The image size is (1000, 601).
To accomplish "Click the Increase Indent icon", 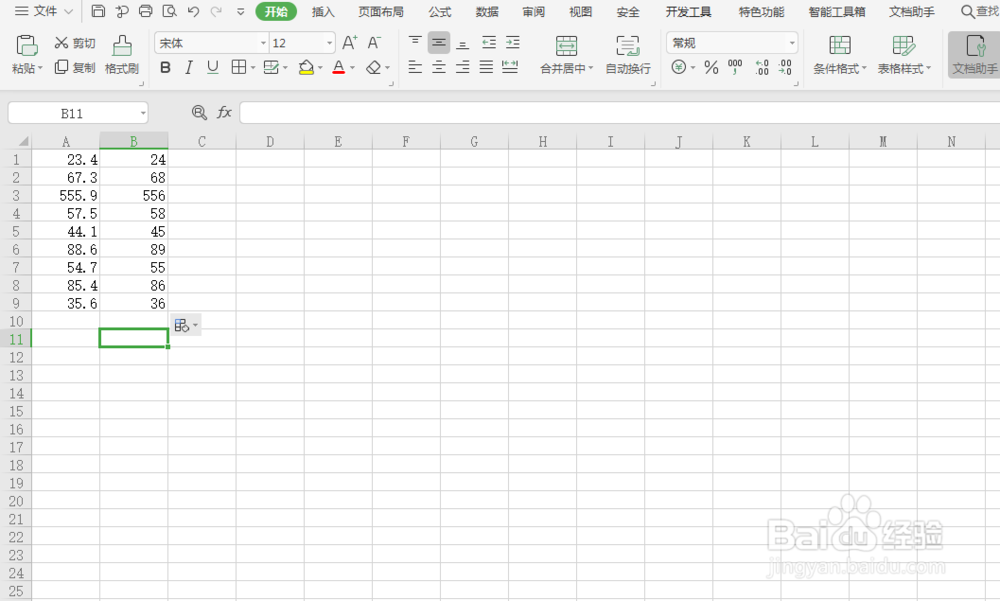I will (x=513, y=43).
